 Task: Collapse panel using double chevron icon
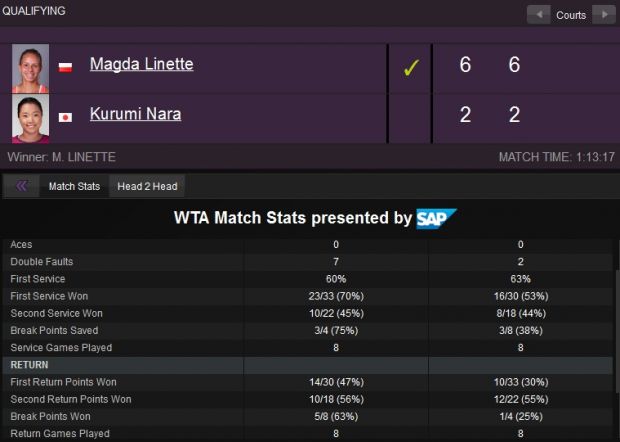click(21, 186)
